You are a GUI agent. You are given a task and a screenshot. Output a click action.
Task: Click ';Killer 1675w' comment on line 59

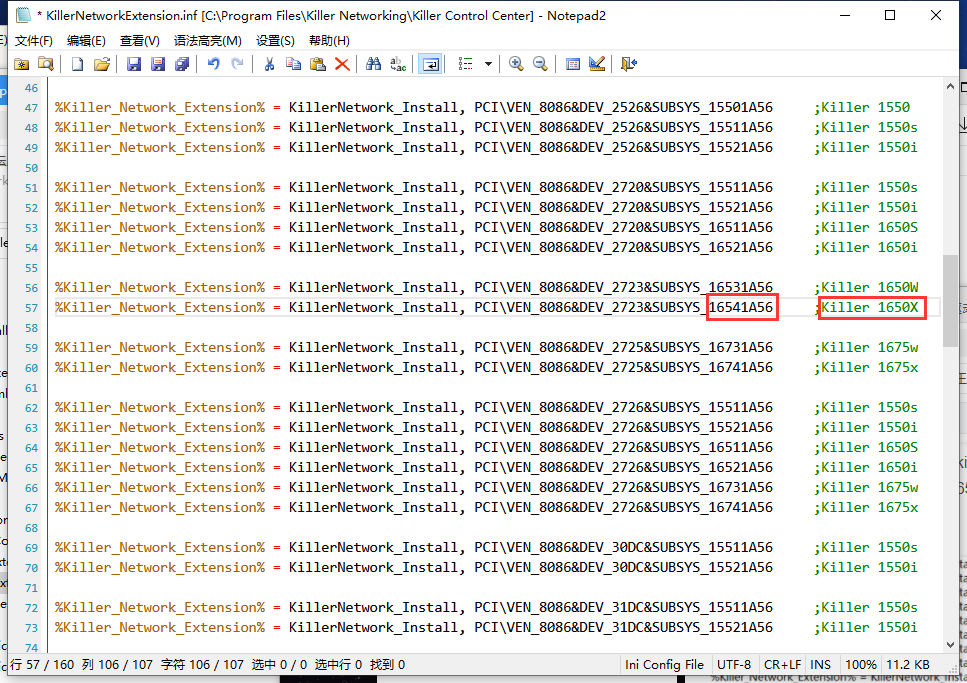[866, 347]
